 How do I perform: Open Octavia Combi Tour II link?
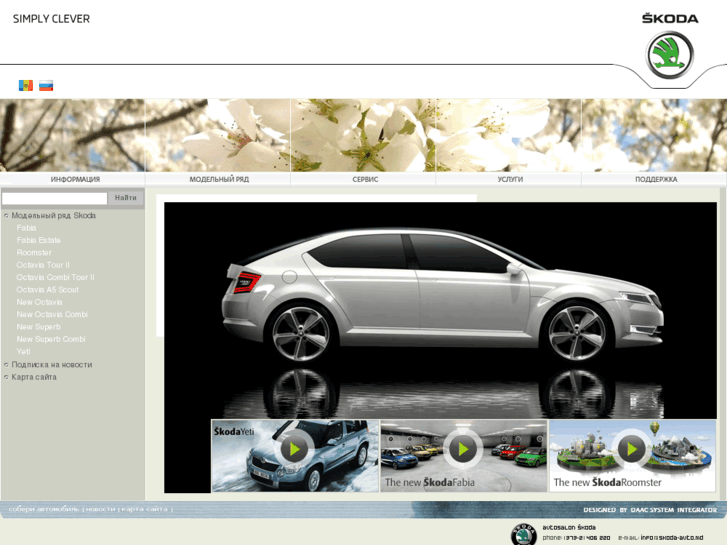(55, 277)
